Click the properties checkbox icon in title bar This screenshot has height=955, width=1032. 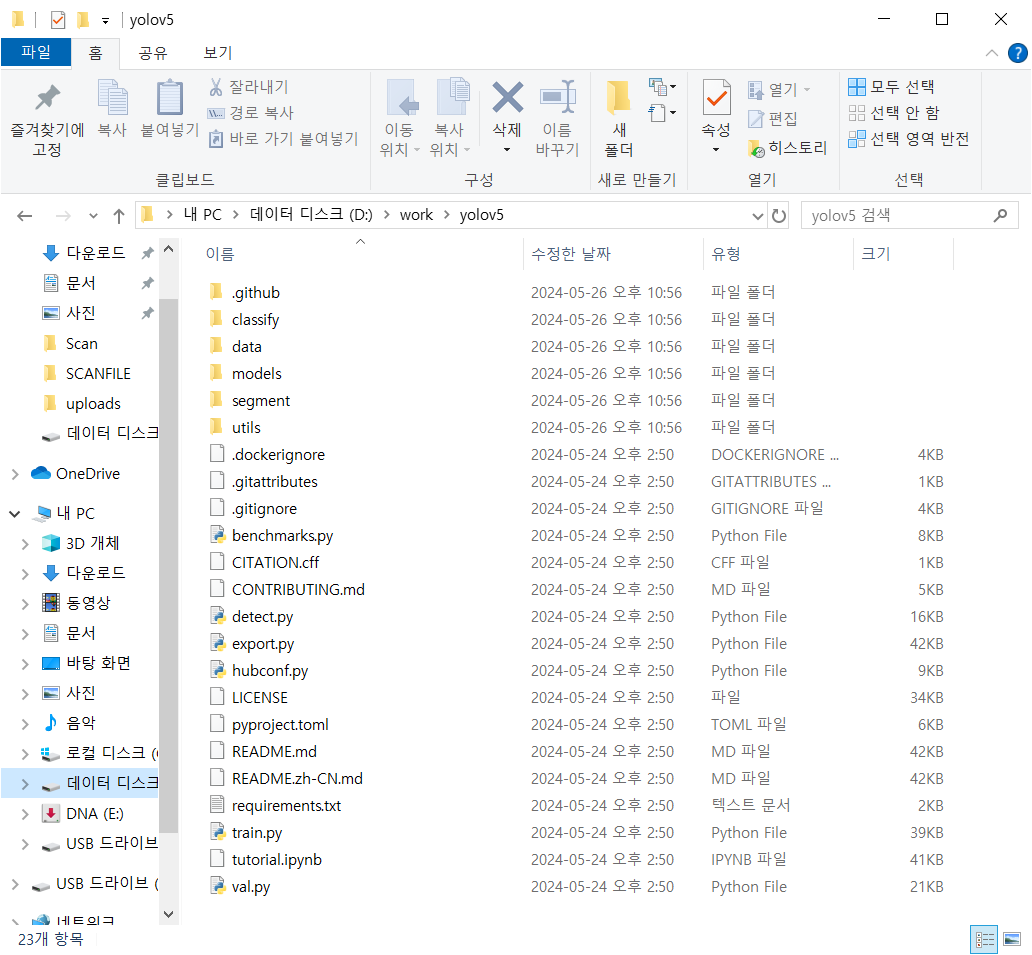pyautogui.click(x=58, y=20)
